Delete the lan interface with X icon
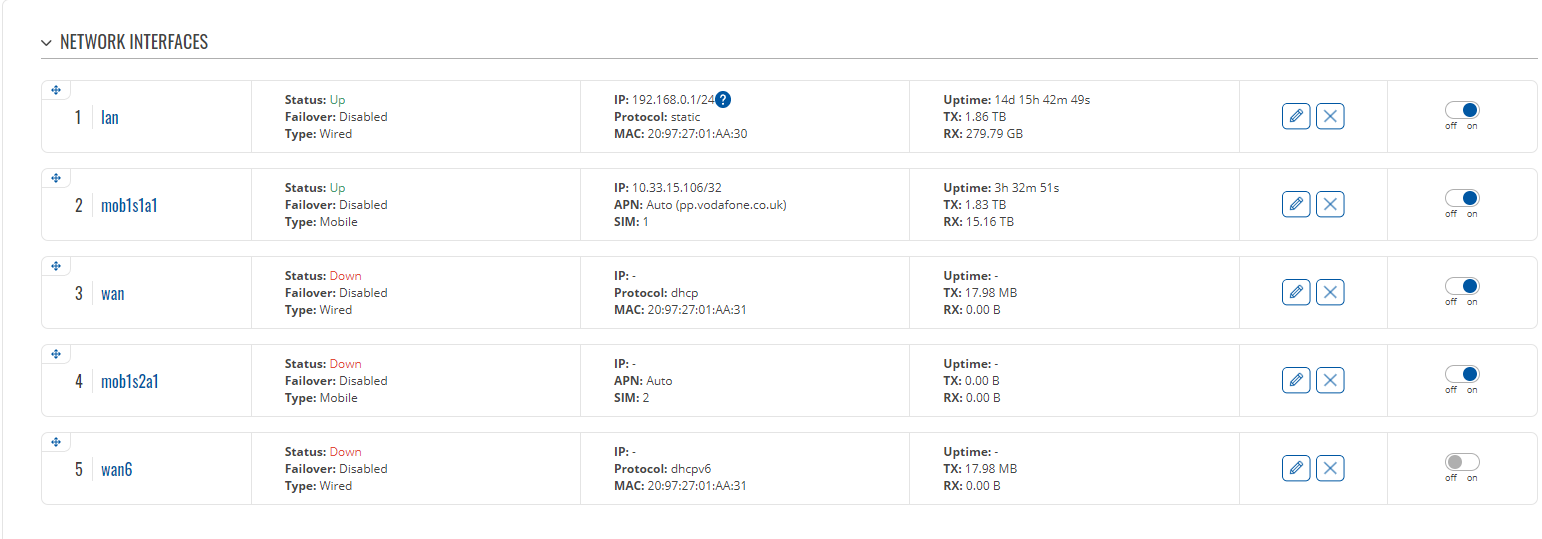 pos(1330,116)
